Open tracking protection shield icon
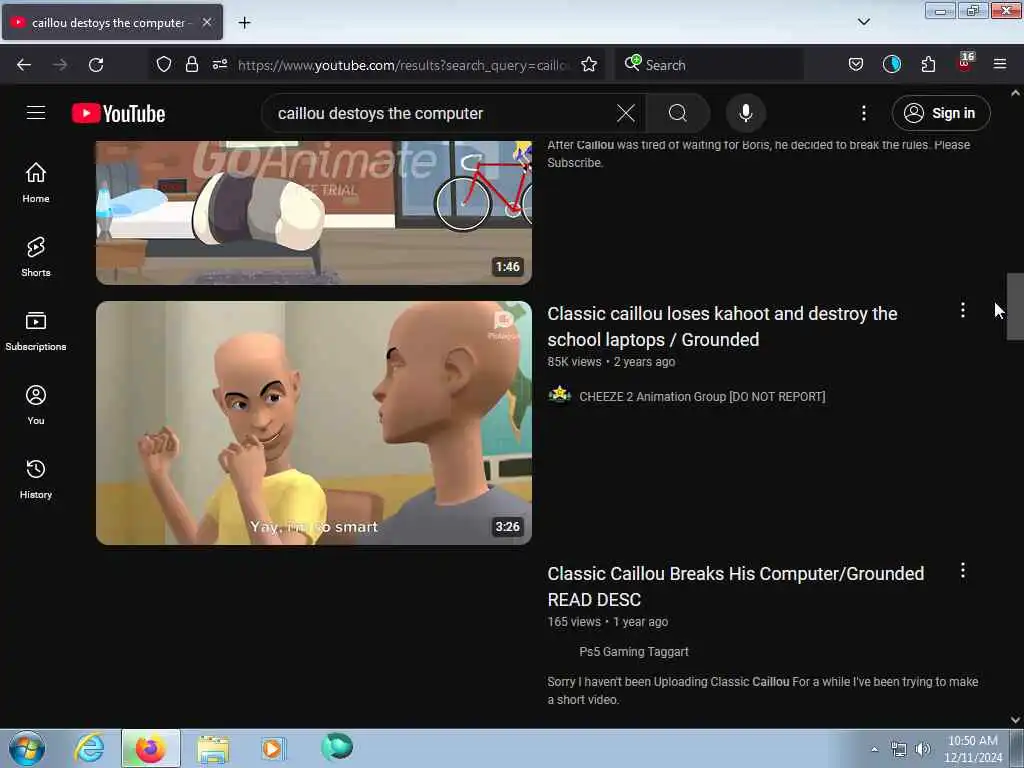The width and height of the screenshot is (1024, 768). [164, 64]
